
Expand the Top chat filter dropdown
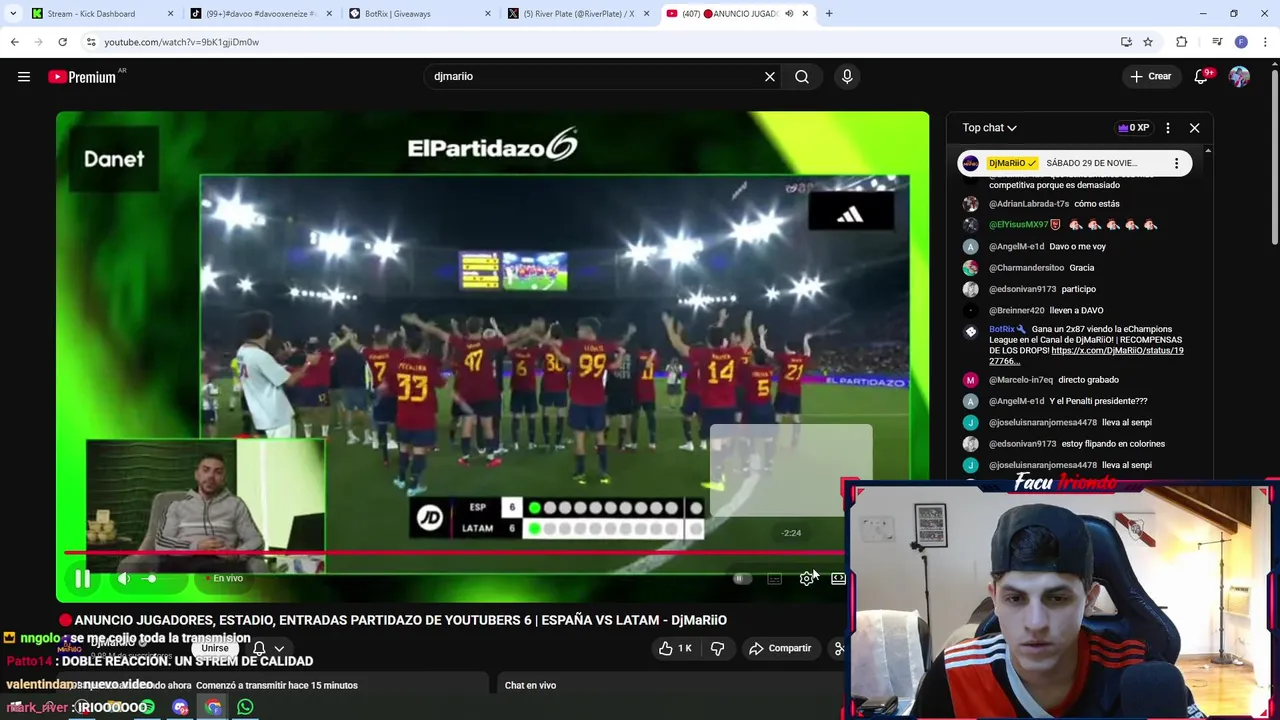pyautogui.click(x=989, y=128)
